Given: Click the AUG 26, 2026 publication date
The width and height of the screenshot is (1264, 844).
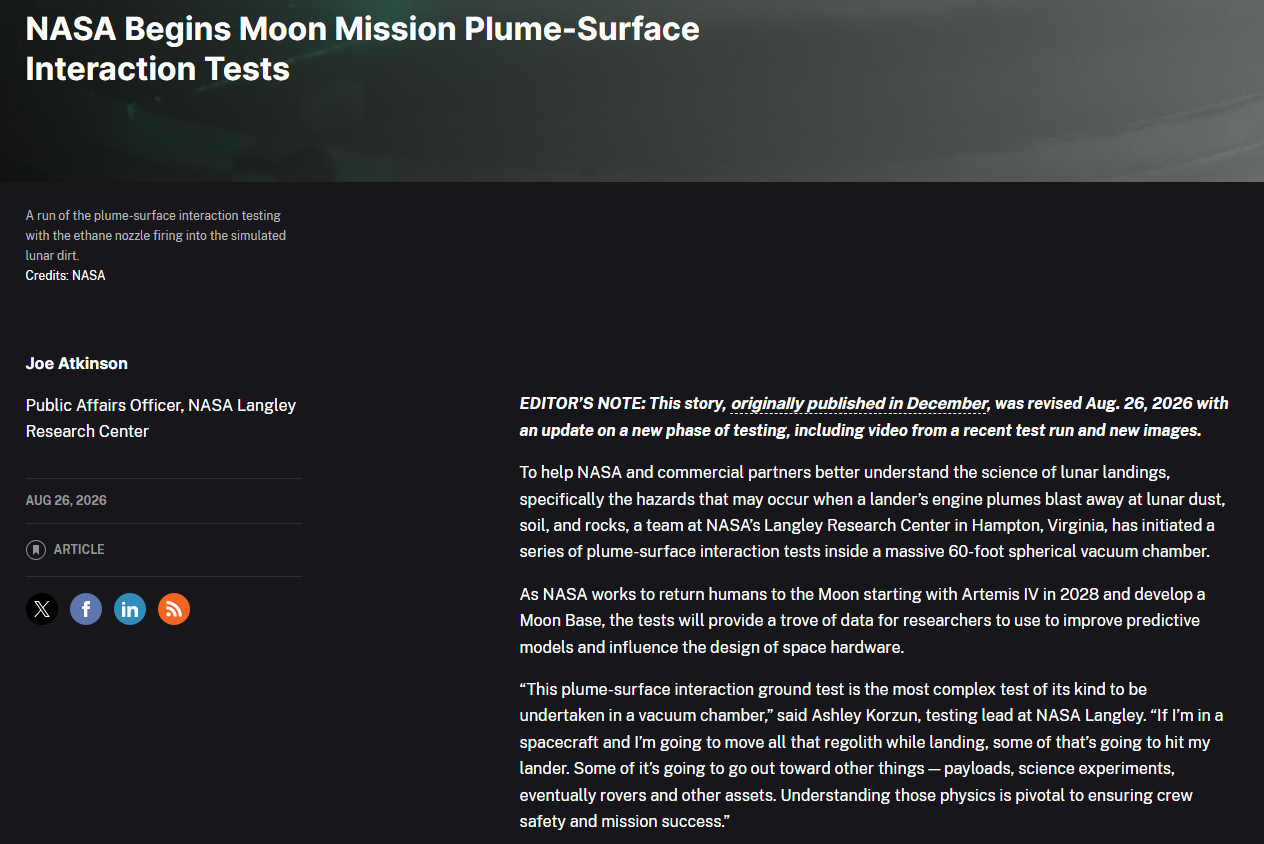Looking at the screenshot, I should [66, 500].
